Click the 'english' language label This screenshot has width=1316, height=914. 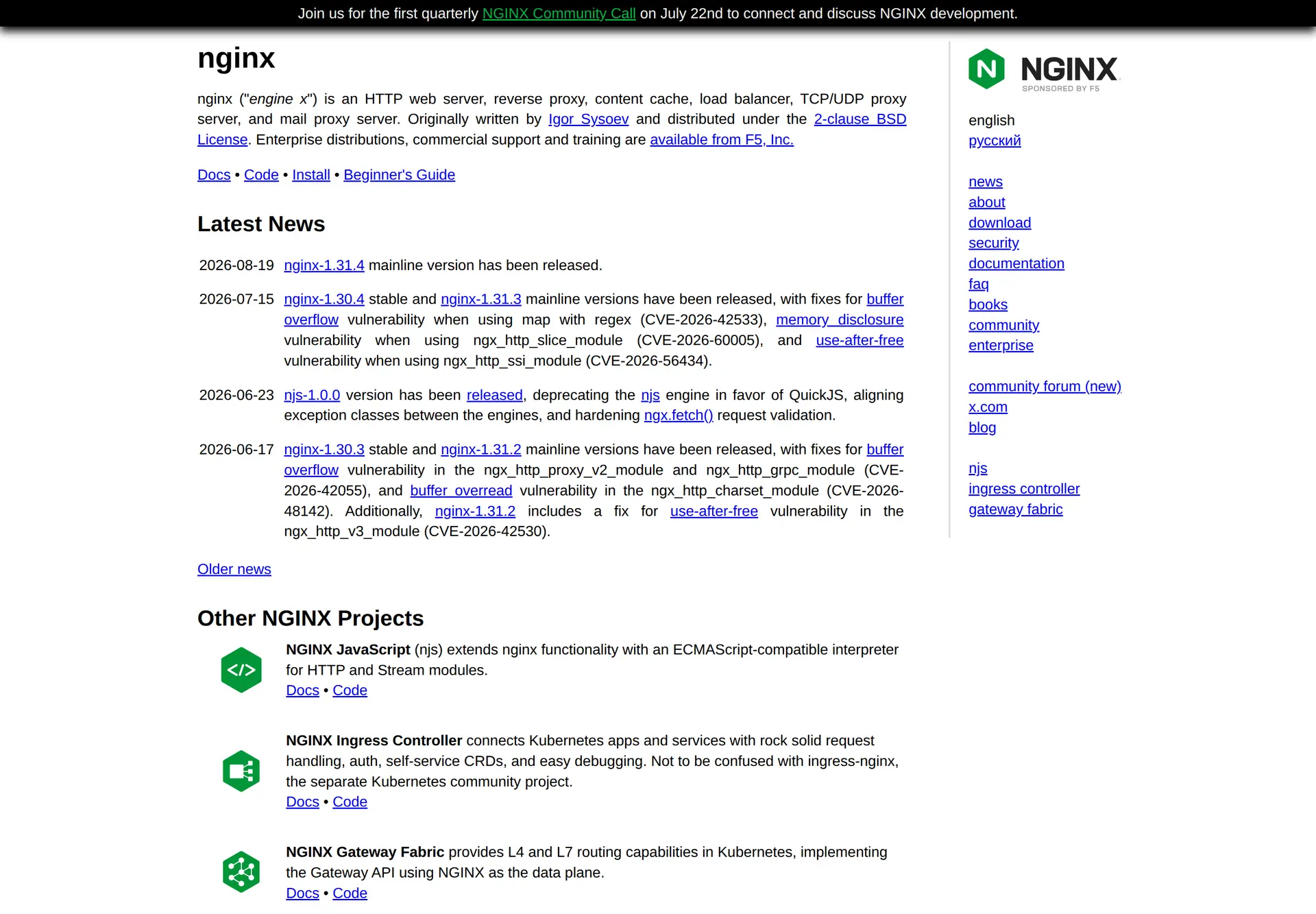(991, 120)
